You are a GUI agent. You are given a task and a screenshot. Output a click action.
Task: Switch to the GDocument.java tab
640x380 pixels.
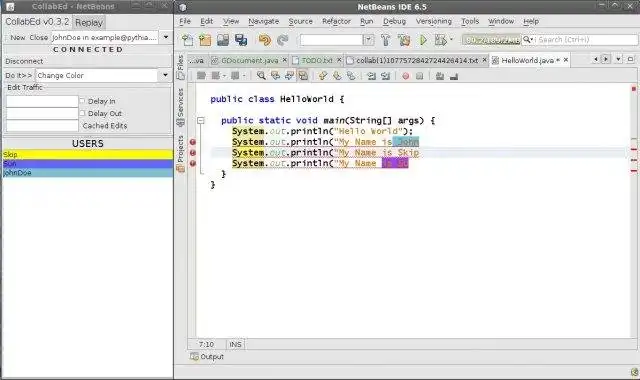point(249,60)
